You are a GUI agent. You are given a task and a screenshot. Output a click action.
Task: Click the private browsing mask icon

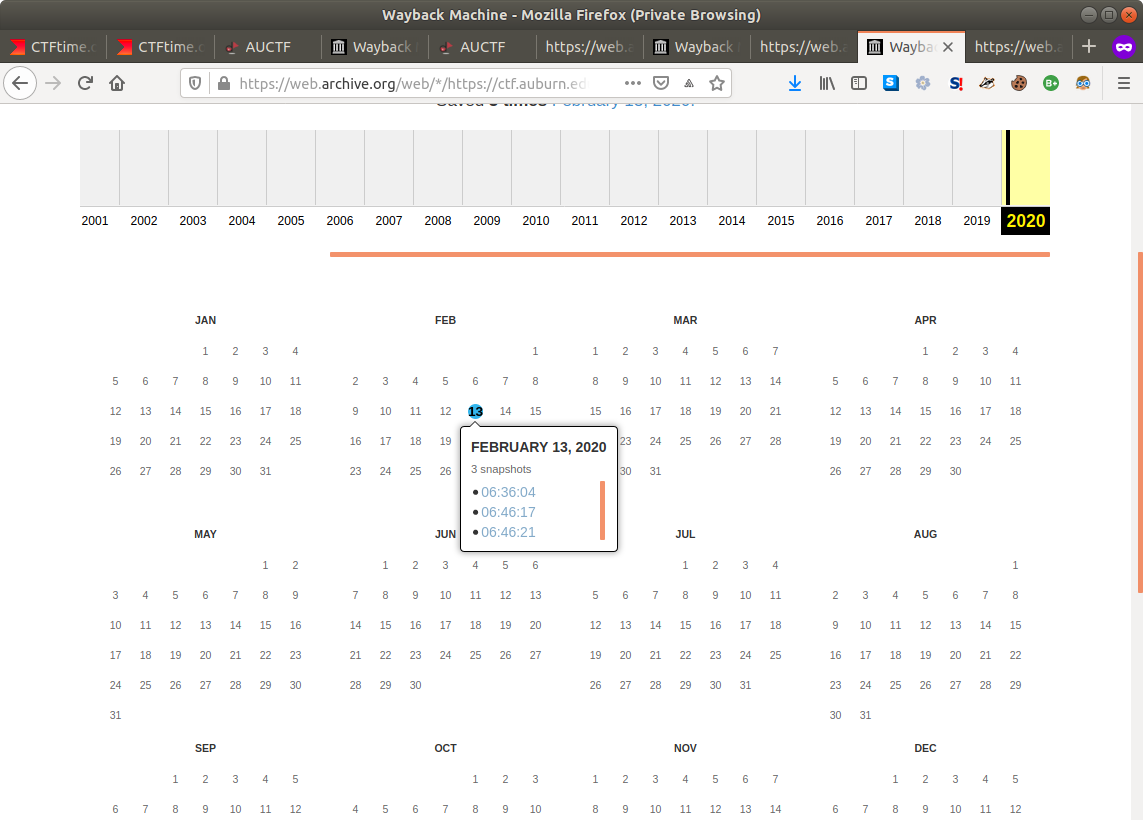[x=1124, y=47]
